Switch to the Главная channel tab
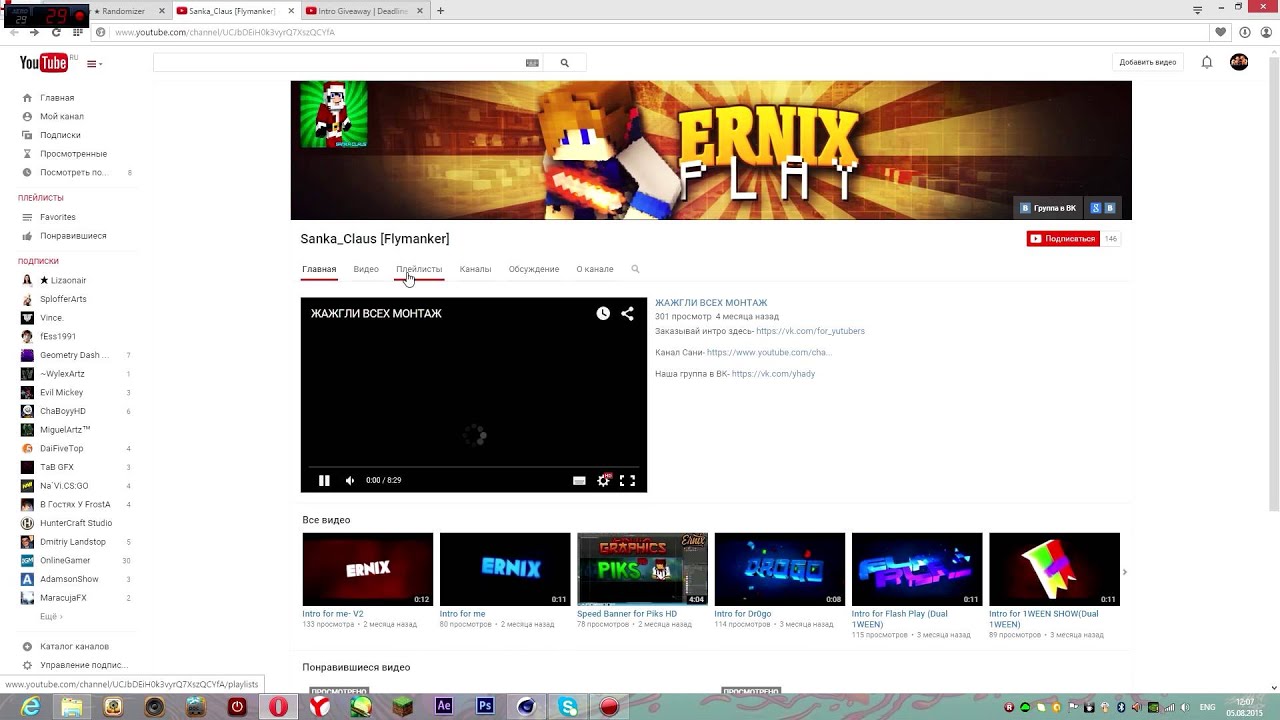 click(x=319, y=269)
